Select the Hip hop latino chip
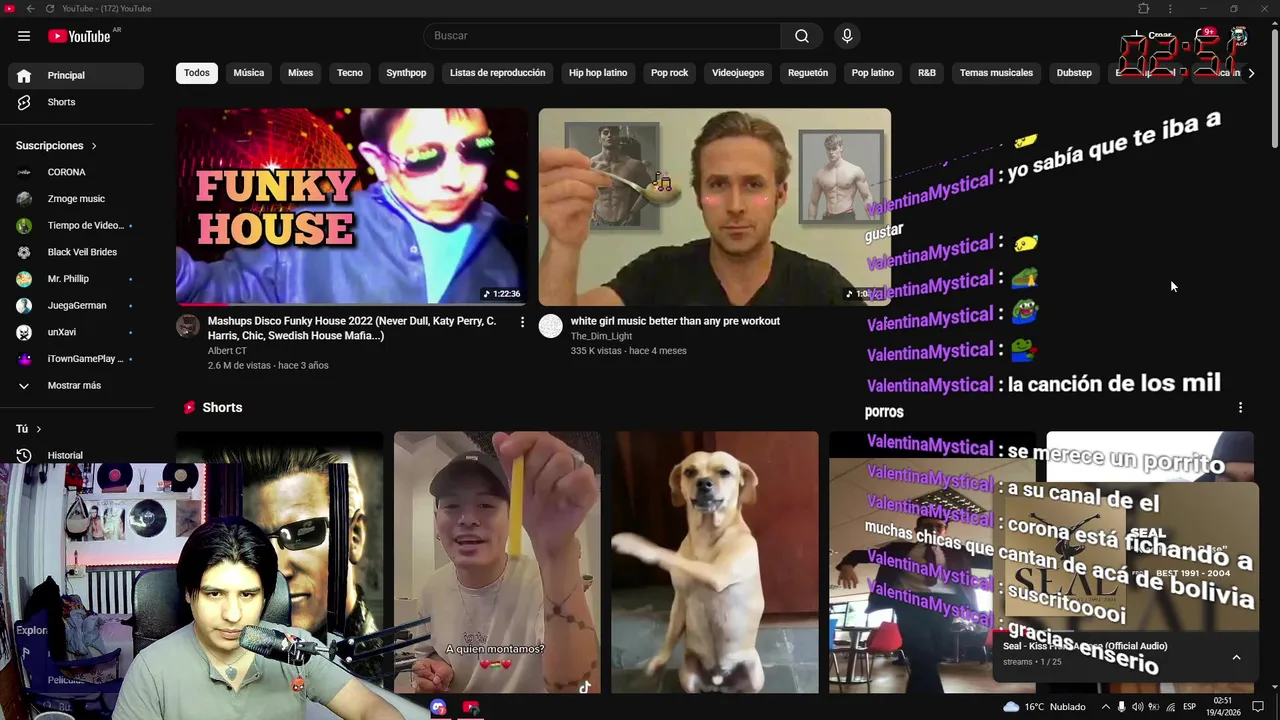 click(x=598, y=73)
